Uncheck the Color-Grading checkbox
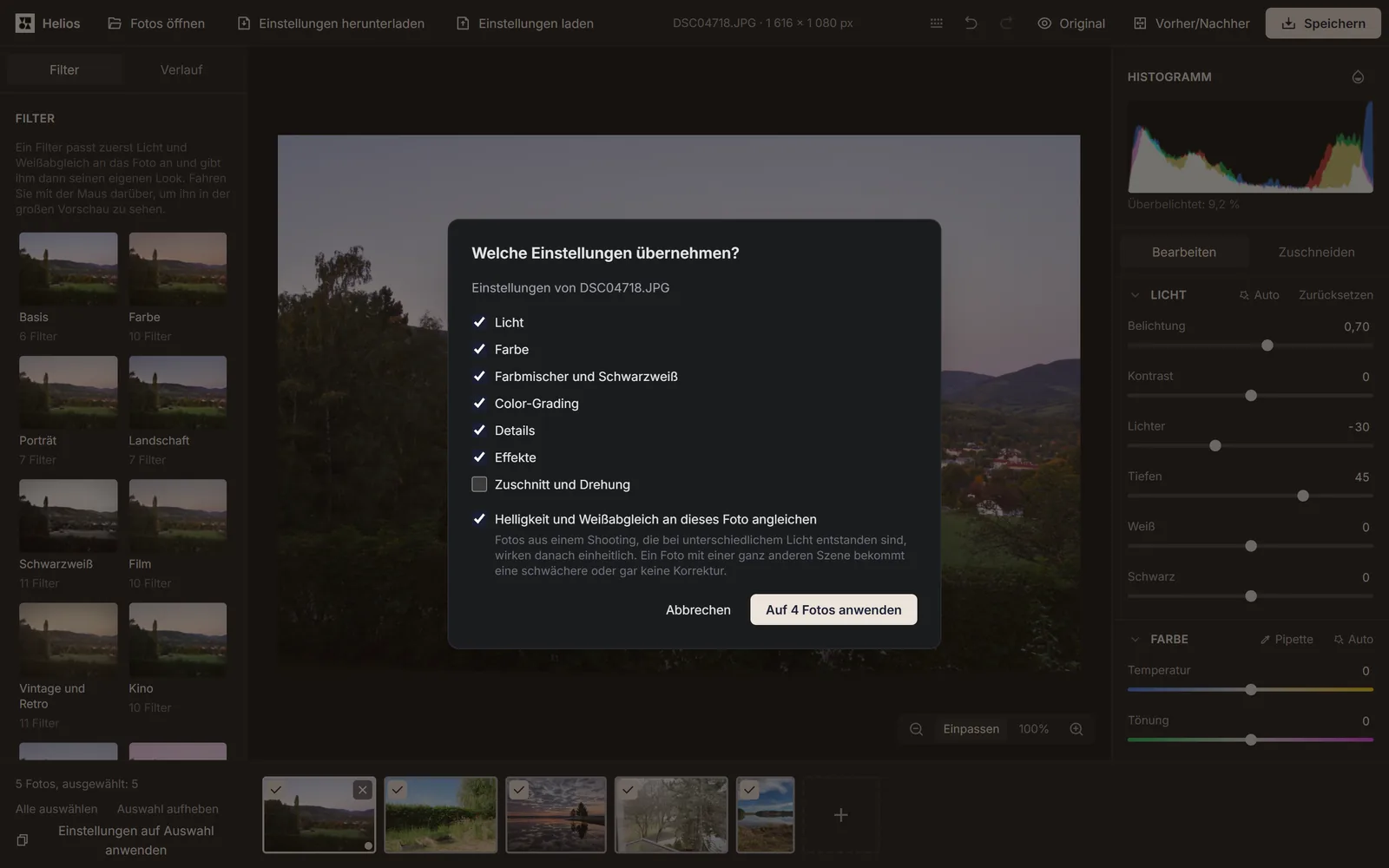Image resolution: width=1389 pixels, height=868 pixels. pos(479,404)
